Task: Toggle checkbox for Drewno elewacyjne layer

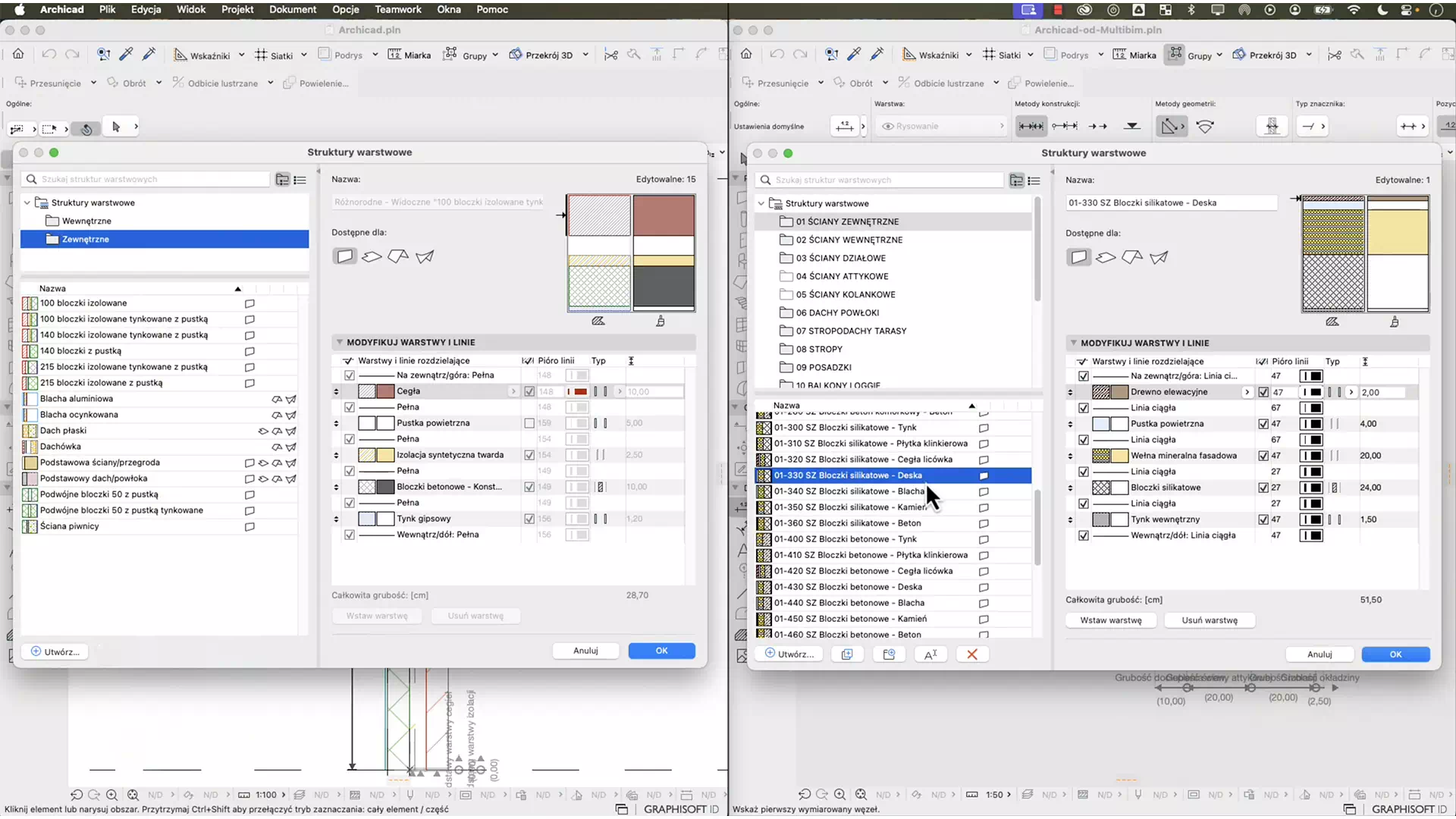Action: click(x=1263, y=393)
